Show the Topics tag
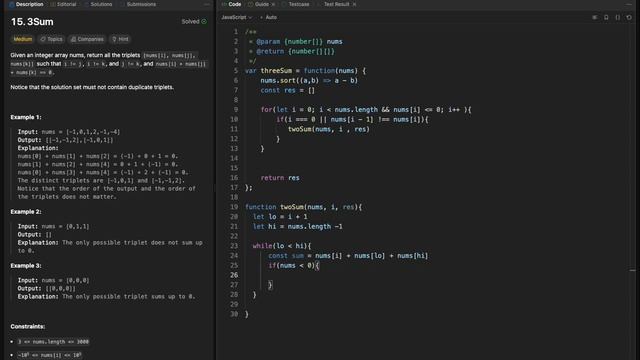This screenshot has height=360, width=640. click(51, 39)
